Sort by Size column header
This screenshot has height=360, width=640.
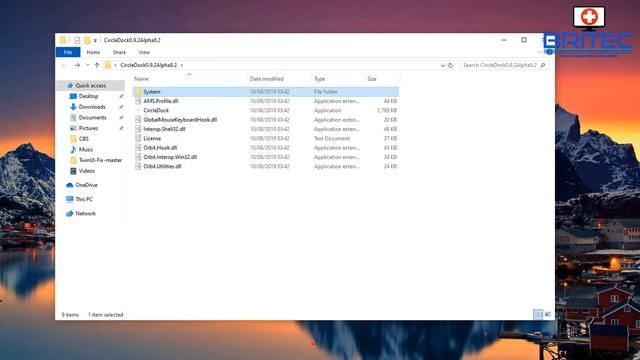[x=371, y=79]
